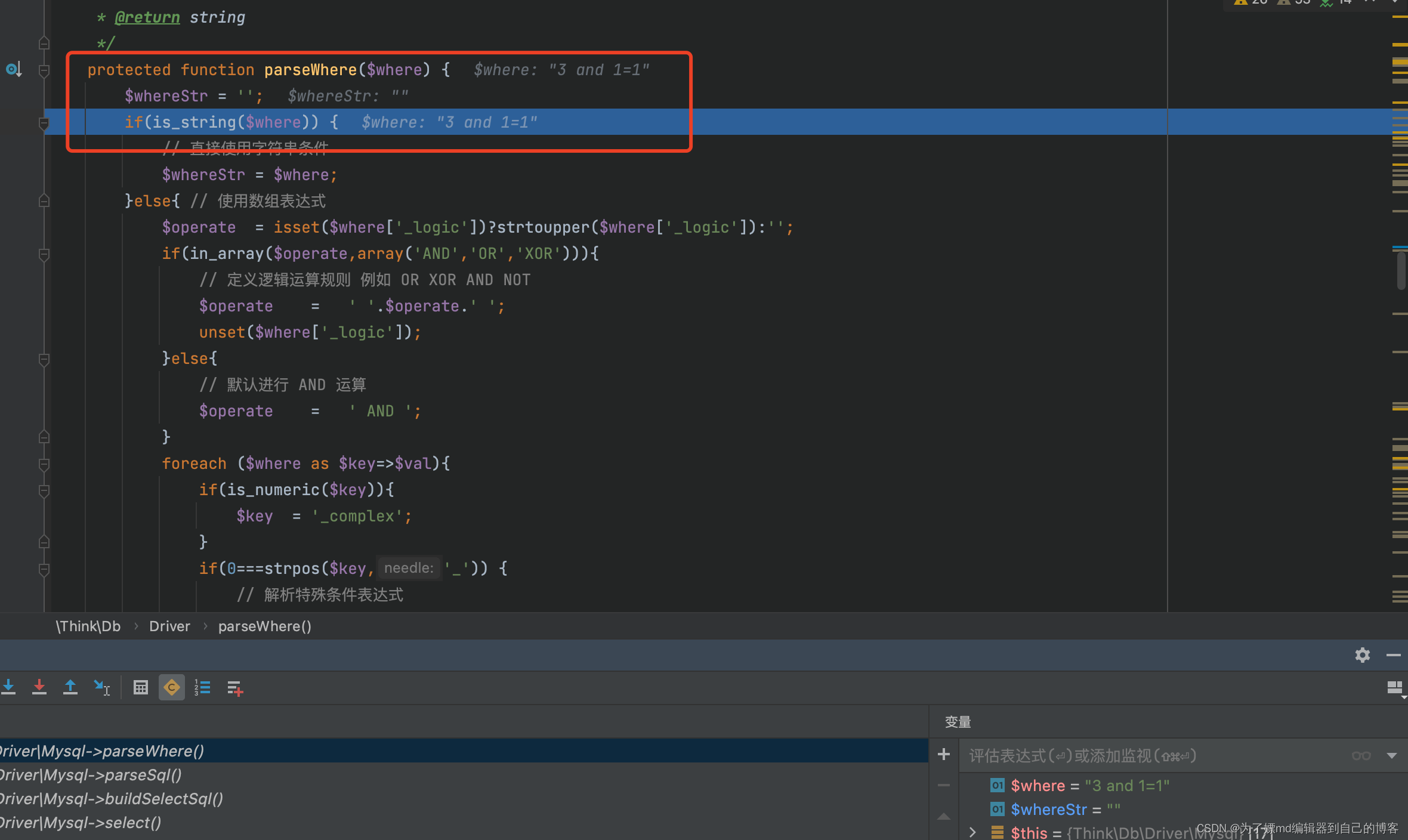Click the Driver breadcrumb item
This screenshot has height=840, width=1408.
(169, 626)
